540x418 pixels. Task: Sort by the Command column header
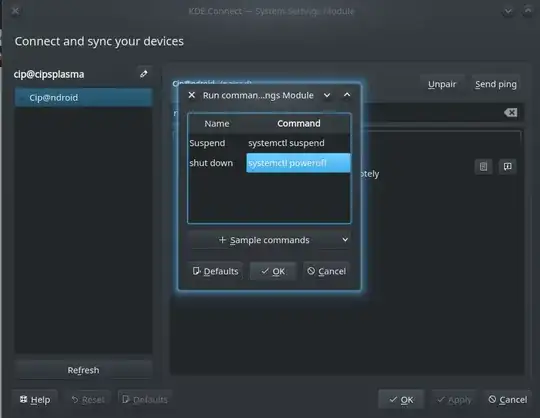point(299,124)
